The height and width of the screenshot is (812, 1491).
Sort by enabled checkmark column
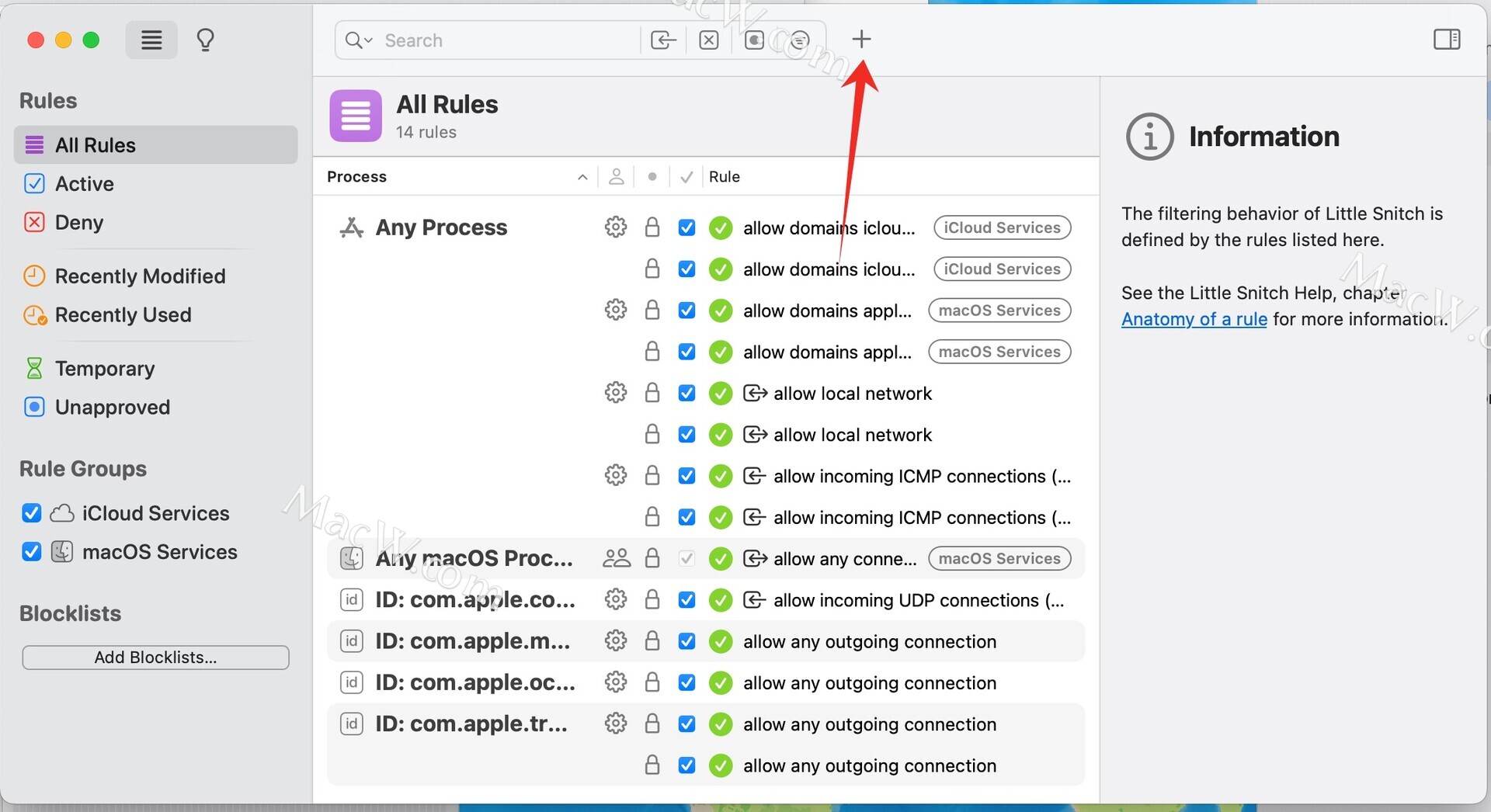[686, 177]
